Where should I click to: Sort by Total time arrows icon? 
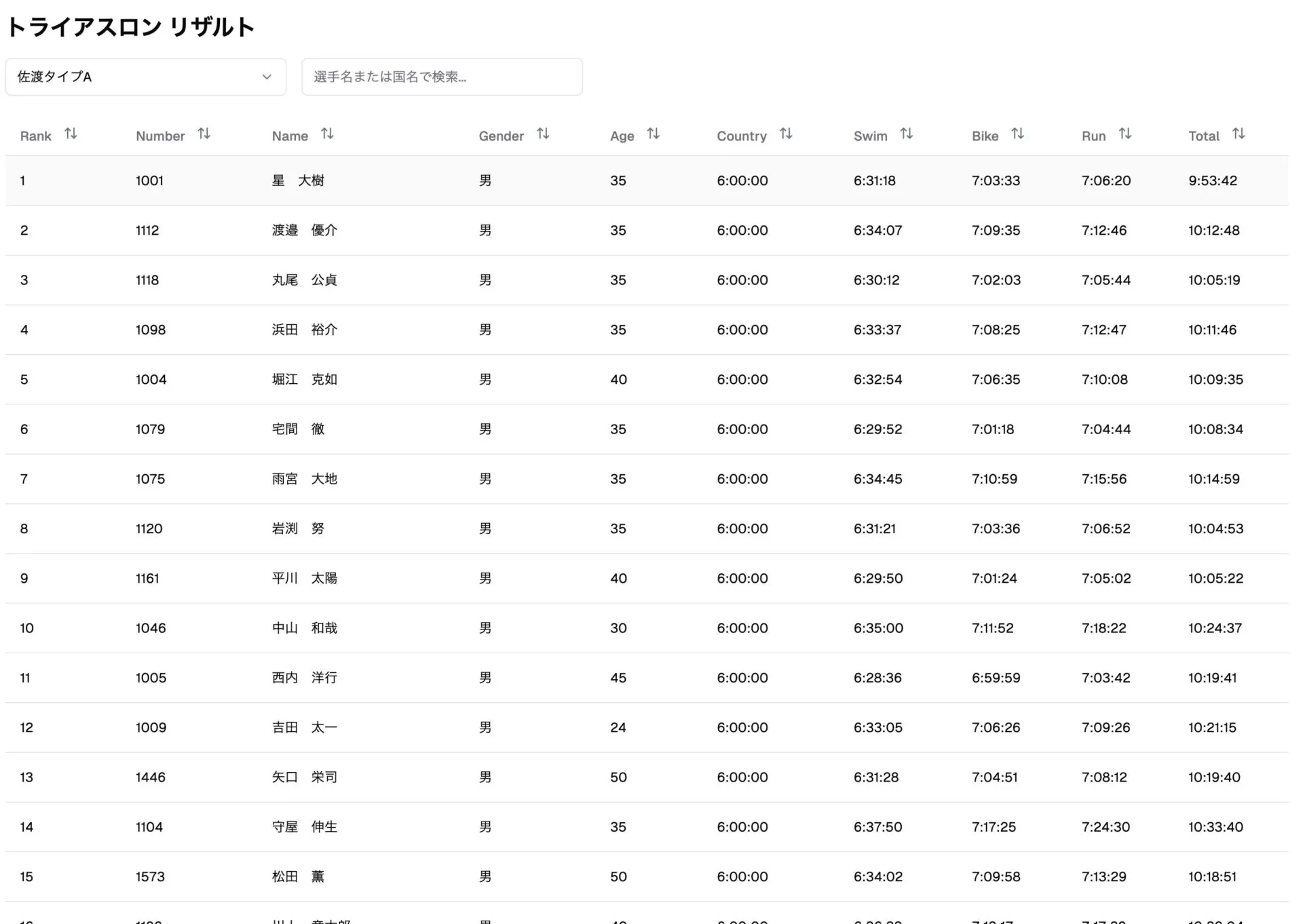1239,134
